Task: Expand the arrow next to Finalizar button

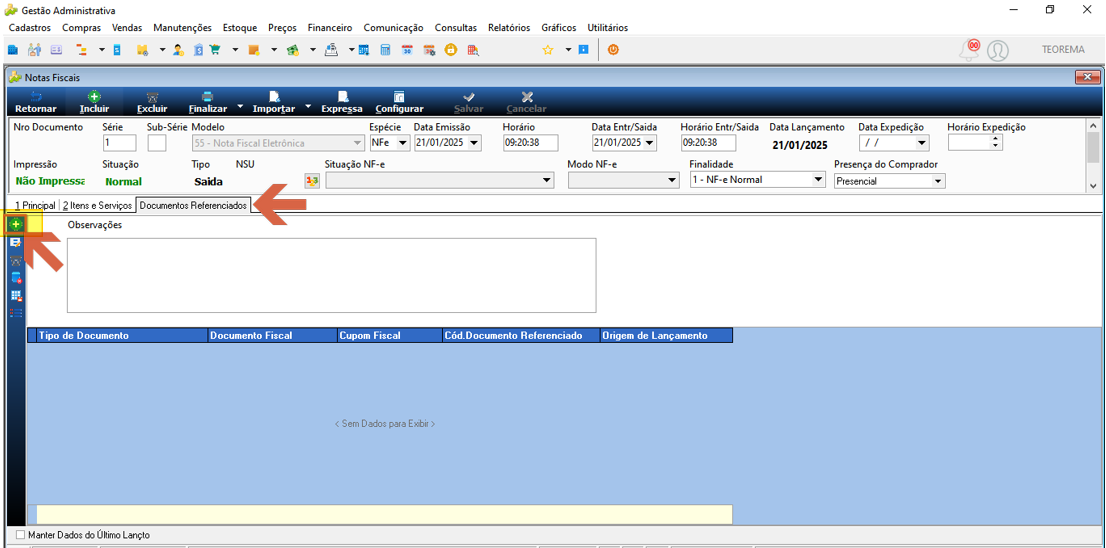Action: [x=240, y=106]
